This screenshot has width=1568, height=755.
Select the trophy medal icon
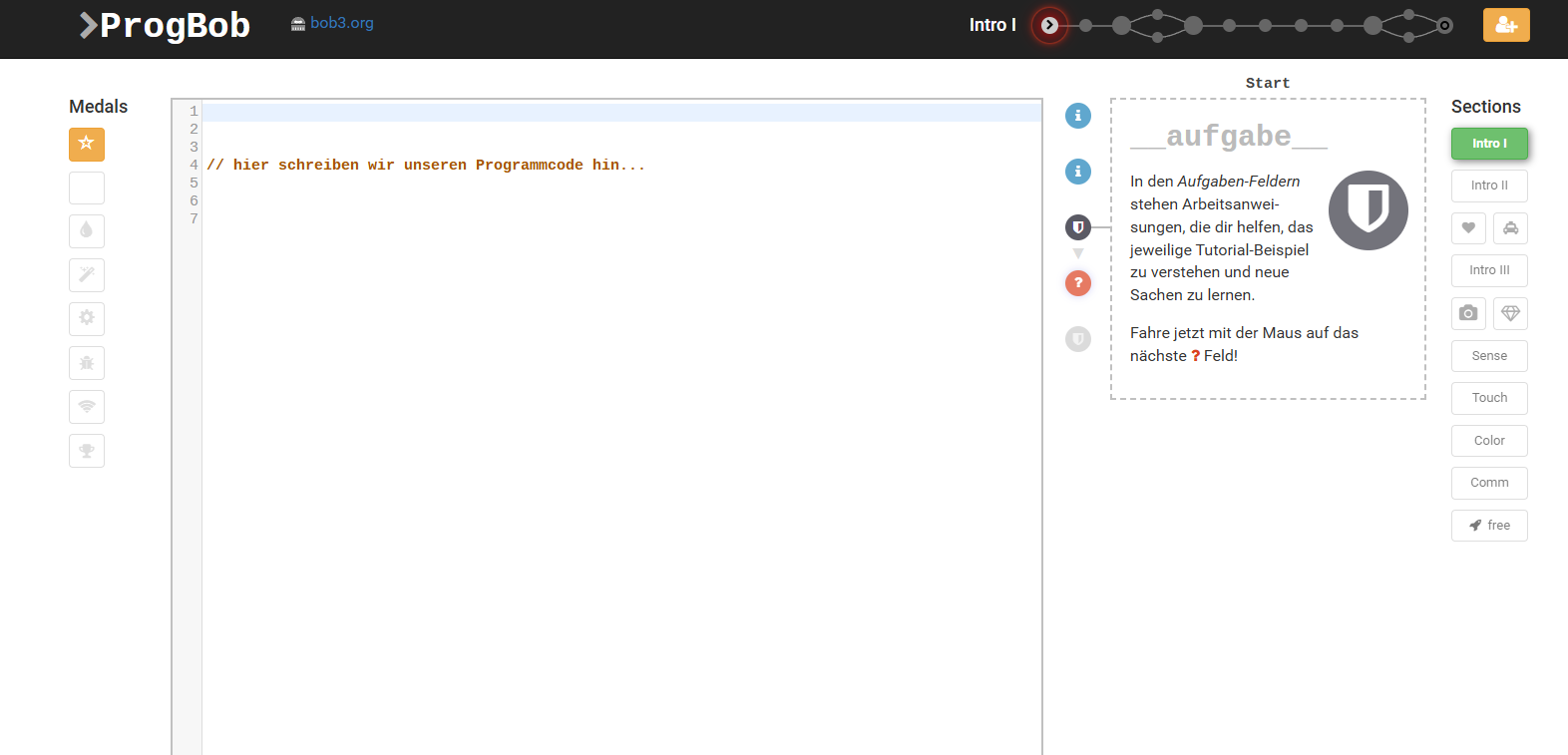click(x=87, y=451)
